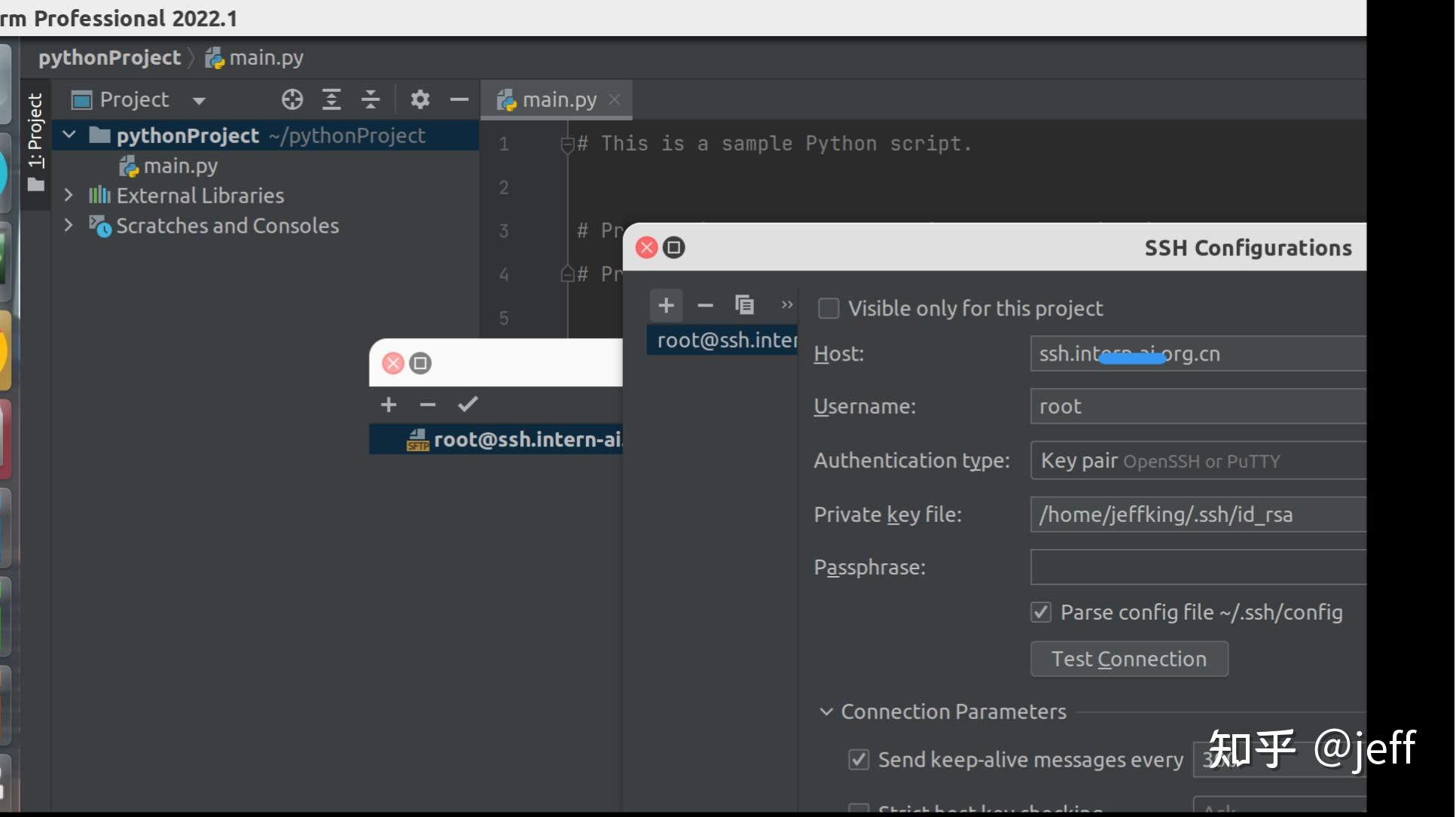Expand External Libraries tree node

click(69, 195)
